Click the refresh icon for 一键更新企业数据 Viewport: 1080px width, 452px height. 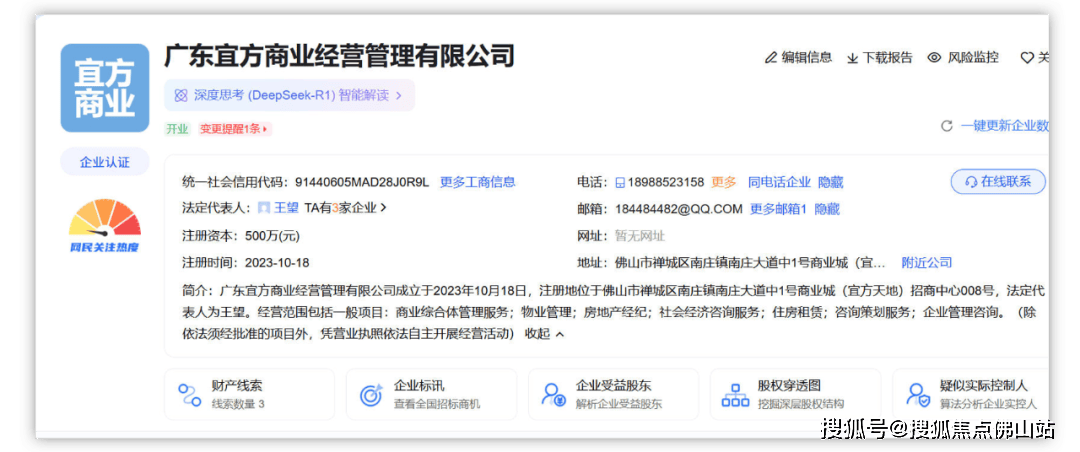click(946, 126)
